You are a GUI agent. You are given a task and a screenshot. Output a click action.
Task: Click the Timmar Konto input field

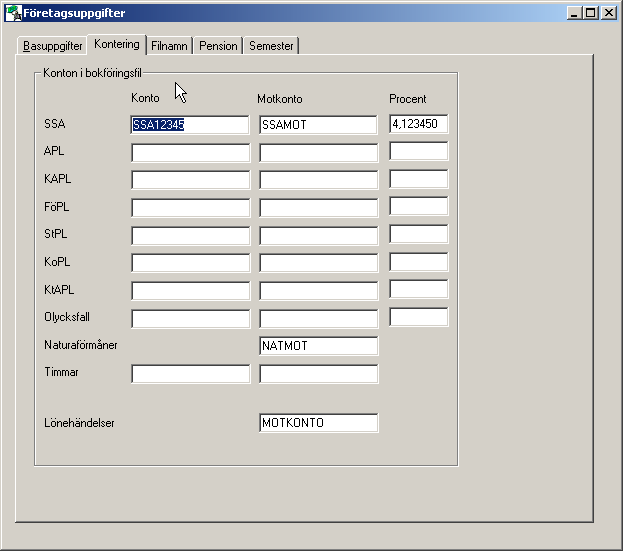(190, 374)
